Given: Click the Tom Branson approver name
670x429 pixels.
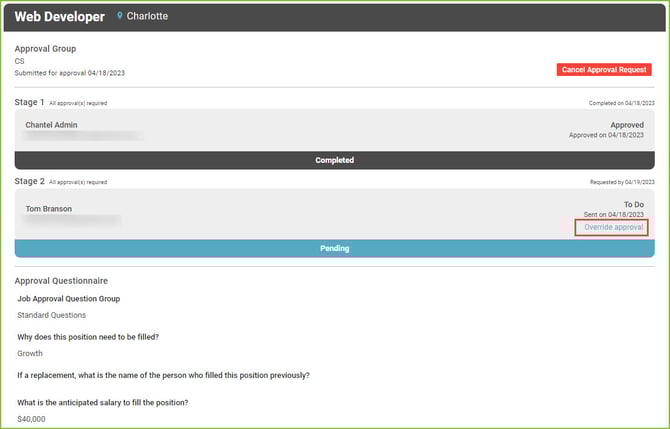Looking at the screenshot, I should [49, 209].
